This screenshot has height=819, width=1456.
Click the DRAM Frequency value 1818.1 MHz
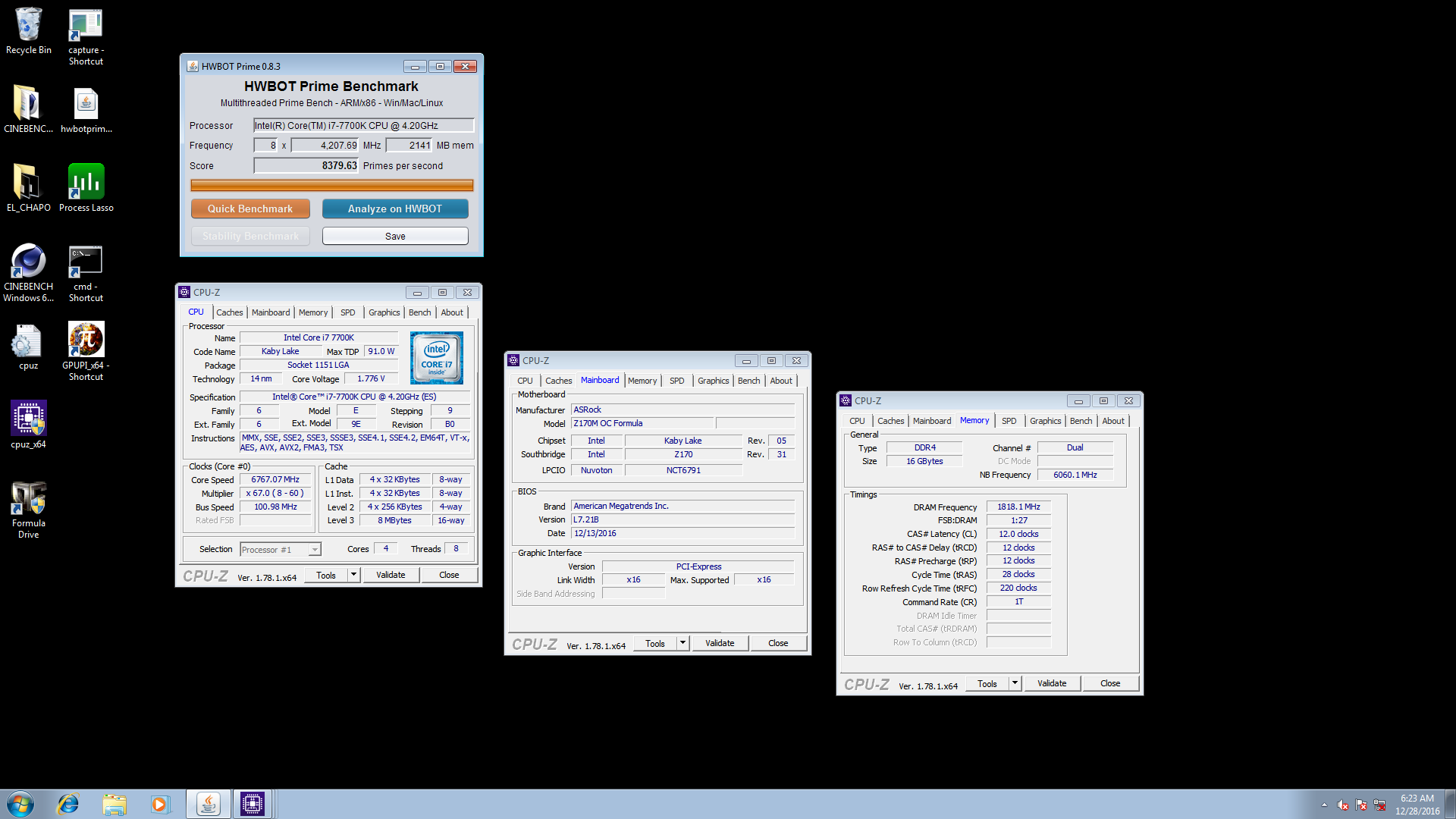[x=1018, y=507]
